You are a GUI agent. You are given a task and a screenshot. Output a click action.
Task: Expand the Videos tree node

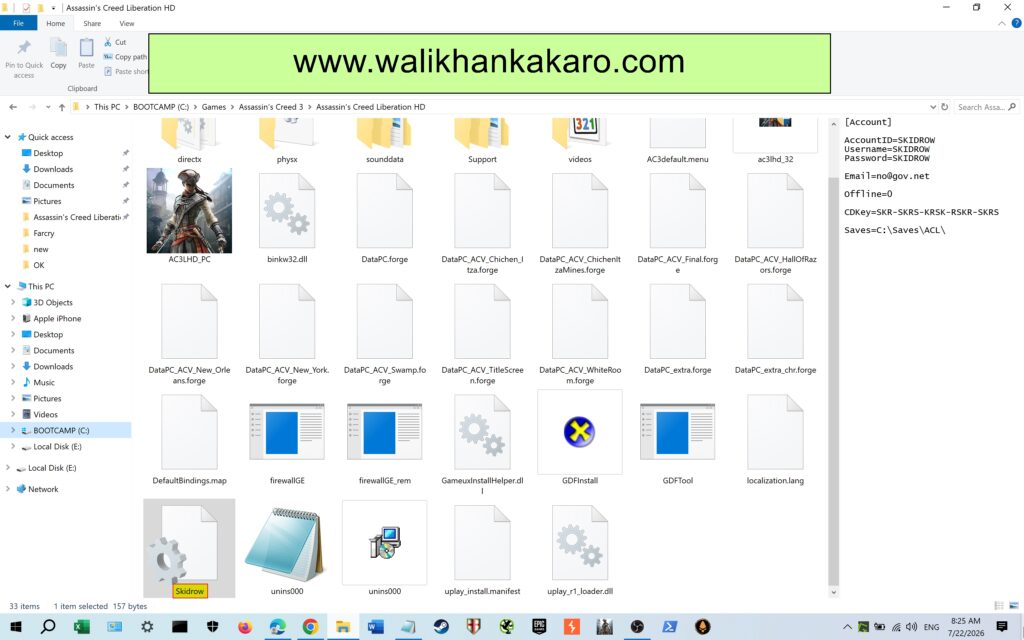13,415
